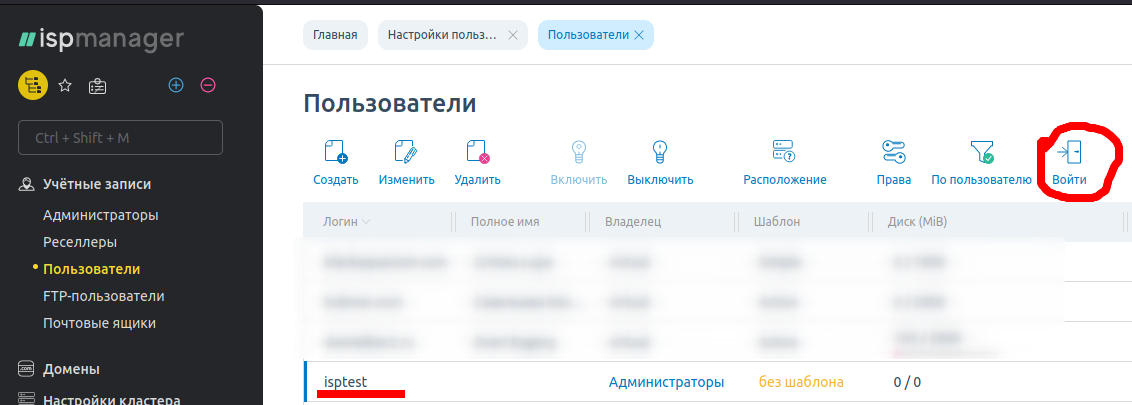Image resolution: width=1132 pixels, height=405 pixels.
Task: Open the Права (permissions) icon
Action: (893, 153)
